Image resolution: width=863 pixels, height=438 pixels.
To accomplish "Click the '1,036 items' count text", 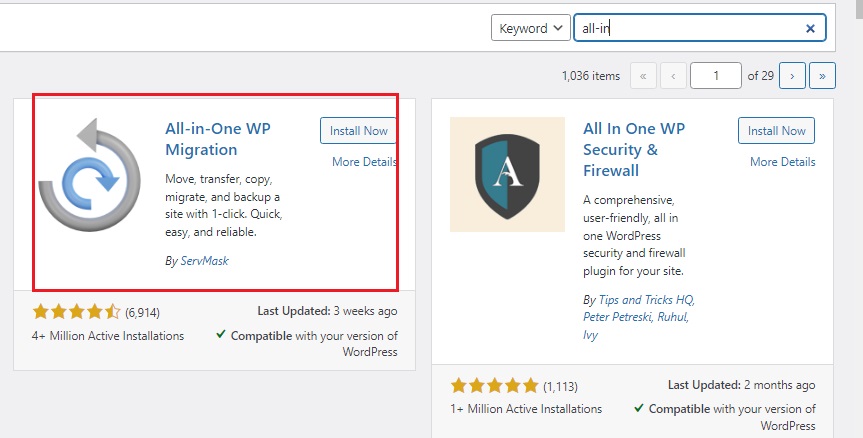I will pyautogui.click(x=591, y=76).
